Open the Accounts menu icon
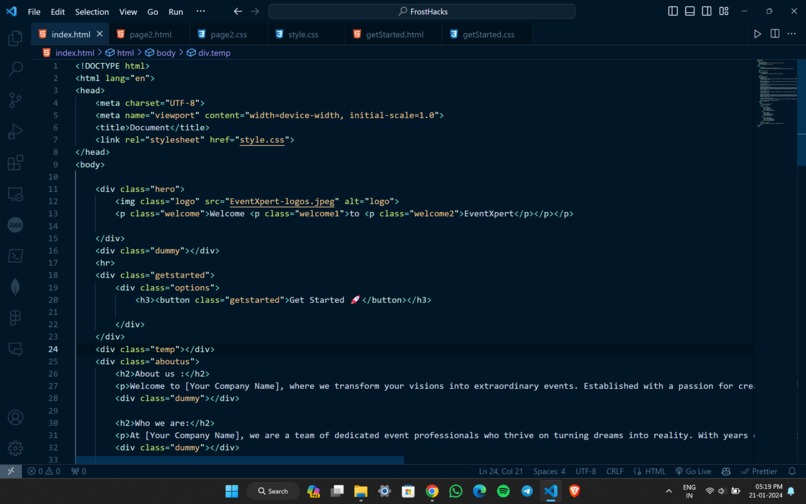 15,417
